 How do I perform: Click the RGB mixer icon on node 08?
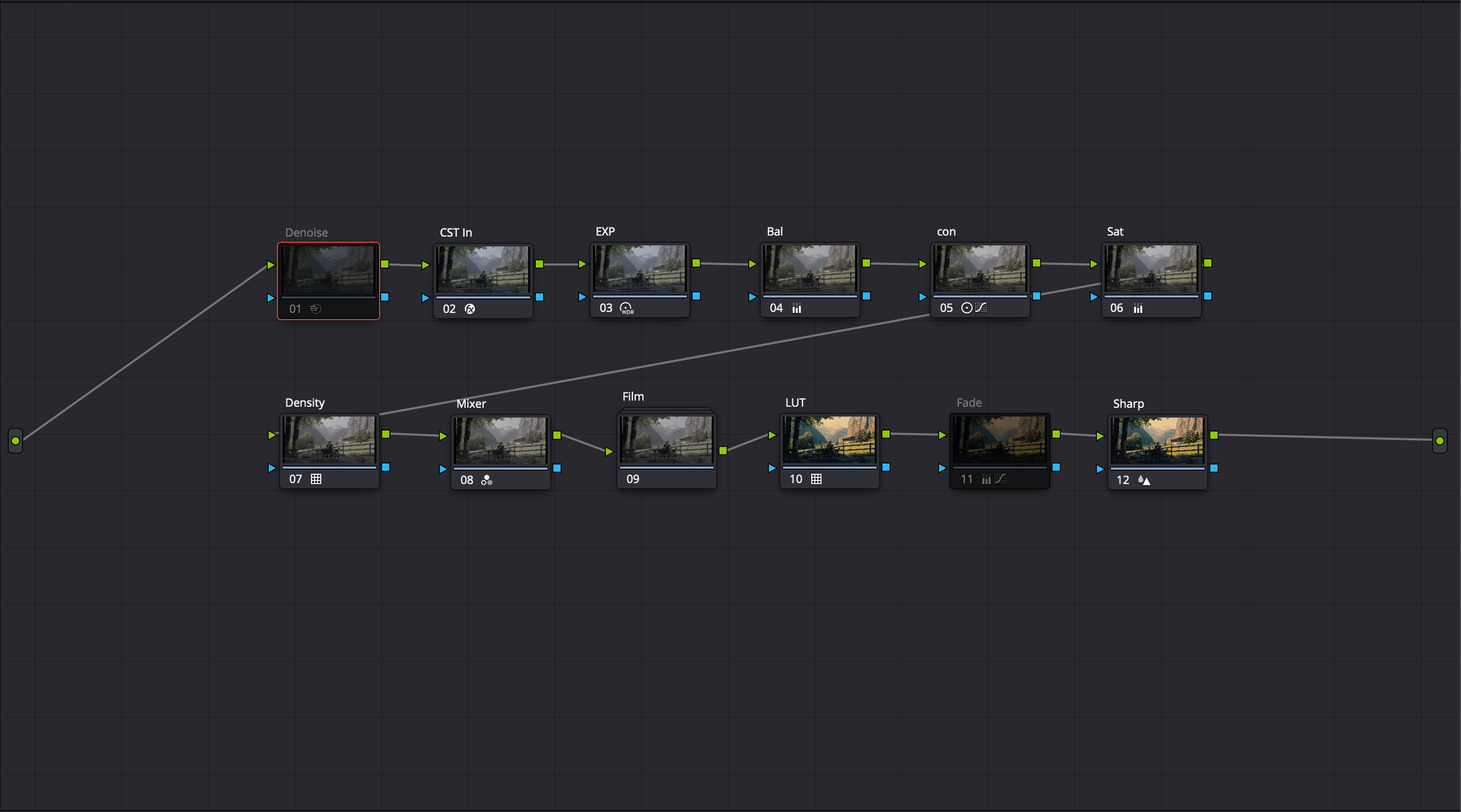(486, 480)
